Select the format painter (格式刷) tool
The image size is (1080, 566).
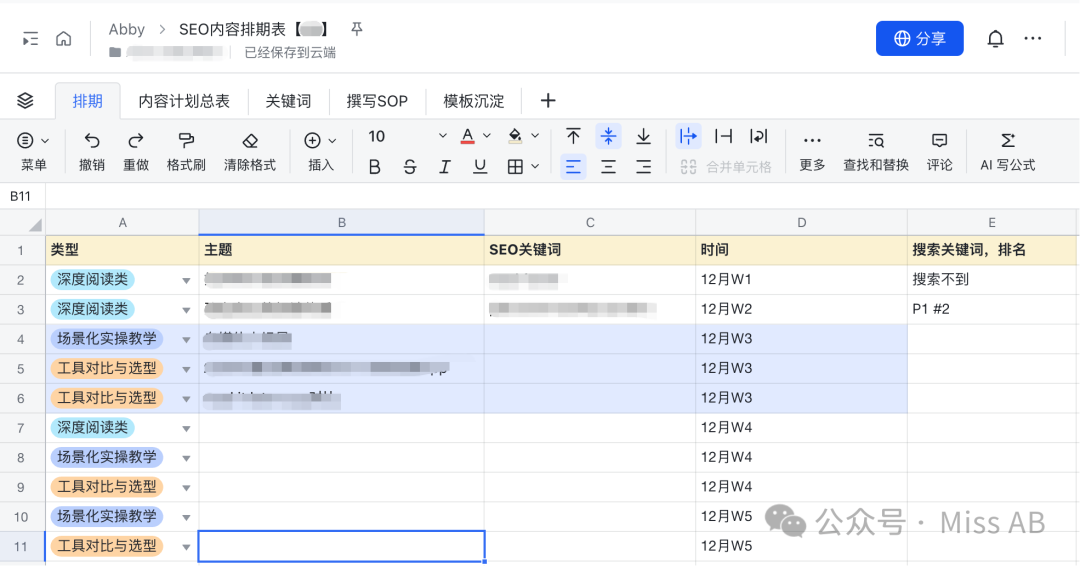tap(186, 141)
